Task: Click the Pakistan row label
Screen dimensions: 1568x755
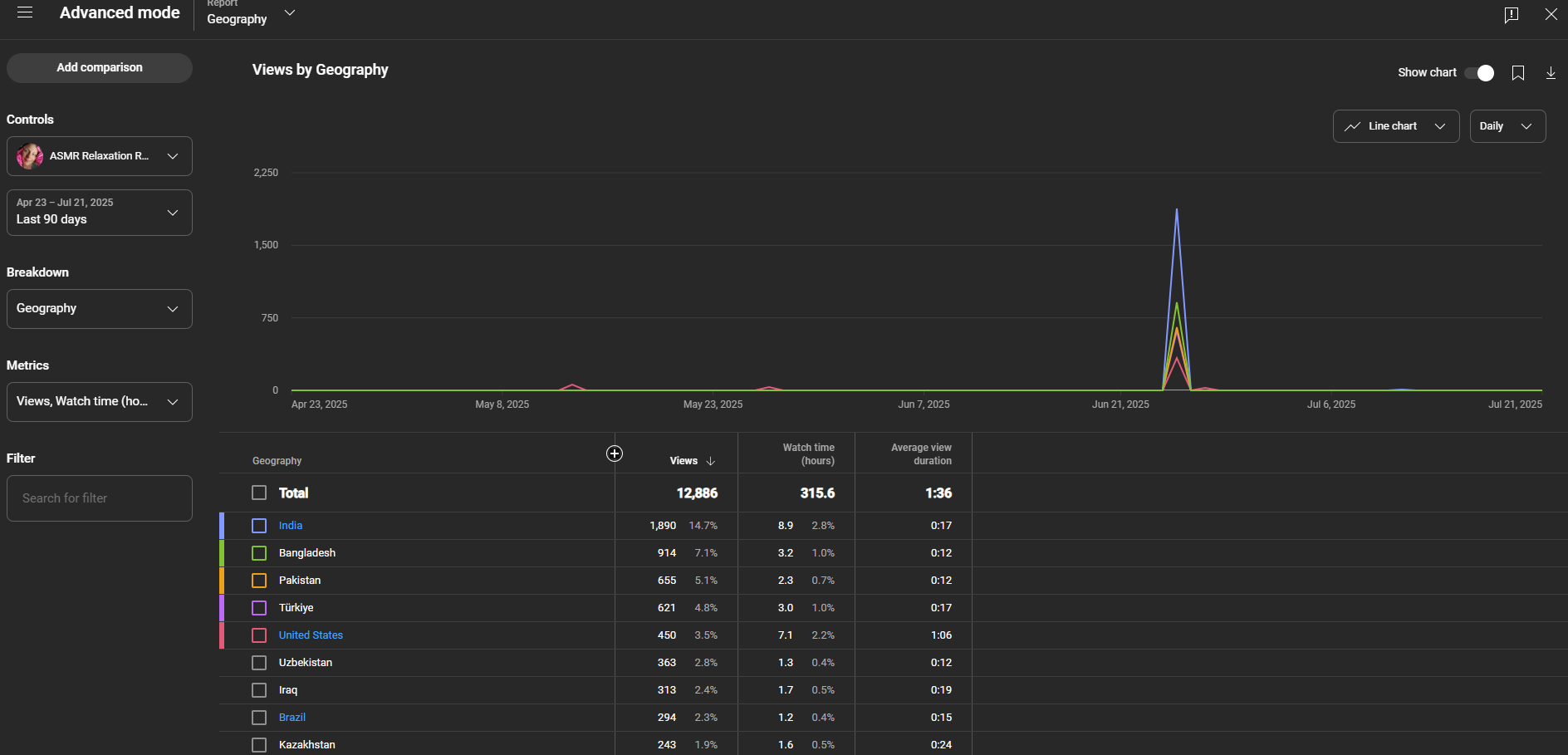Action: tap(300, 581)
